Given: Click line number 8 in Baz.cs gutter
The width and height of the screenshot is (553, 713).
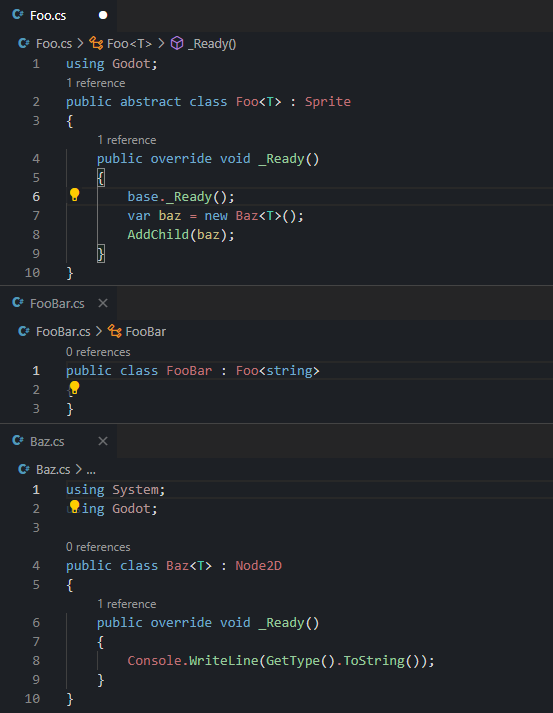Looking at the screenshot, I should pos(36,661).
